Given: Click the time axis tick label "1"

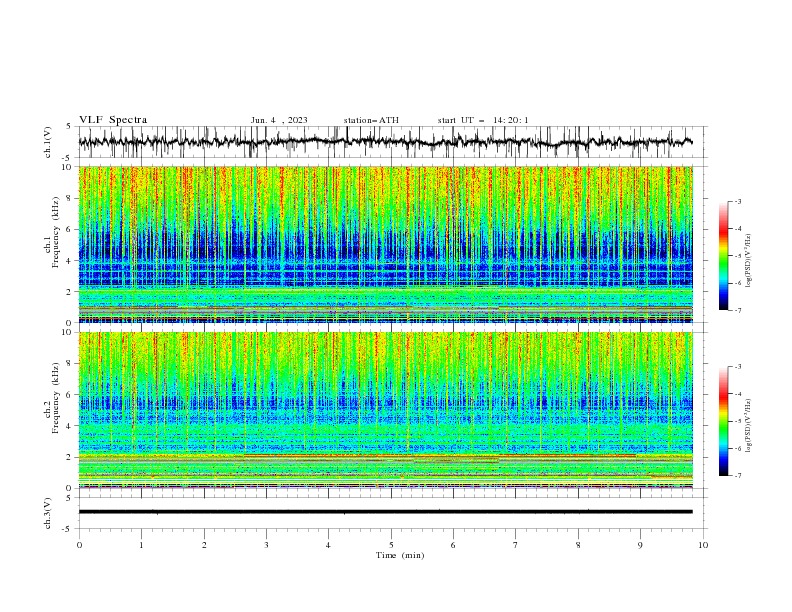Looking at the screenshot, I should pyautogui.click(x=141, y=545).
